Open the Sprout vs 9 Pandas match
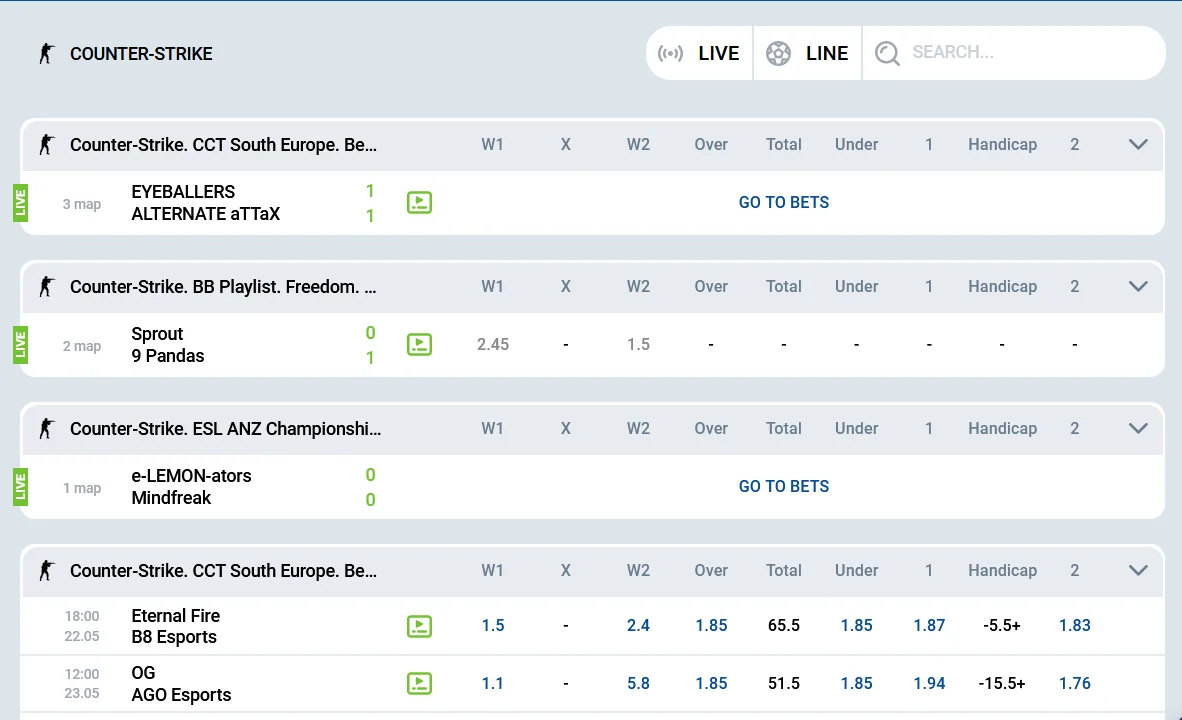 coord(167,345)
